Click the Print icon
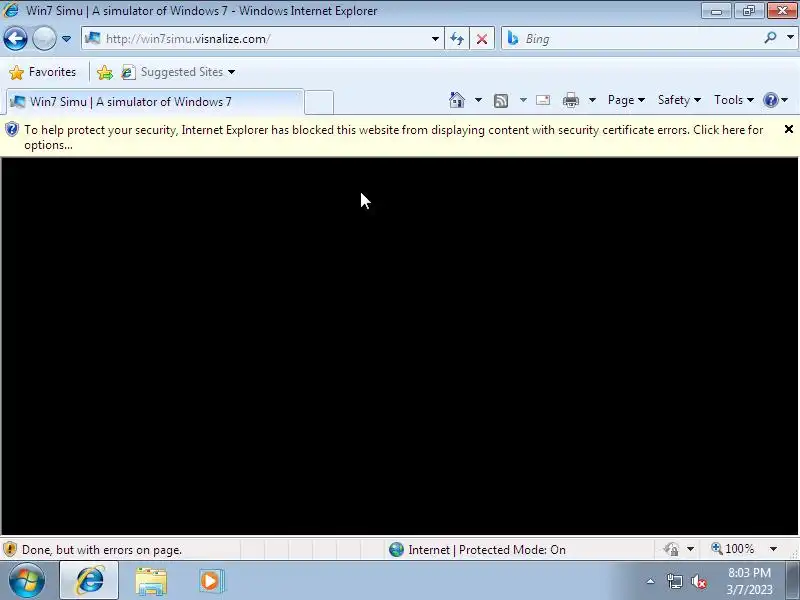The width and height of the screenshot is (800, 600). pyautogui.click(x=570, y=100)
